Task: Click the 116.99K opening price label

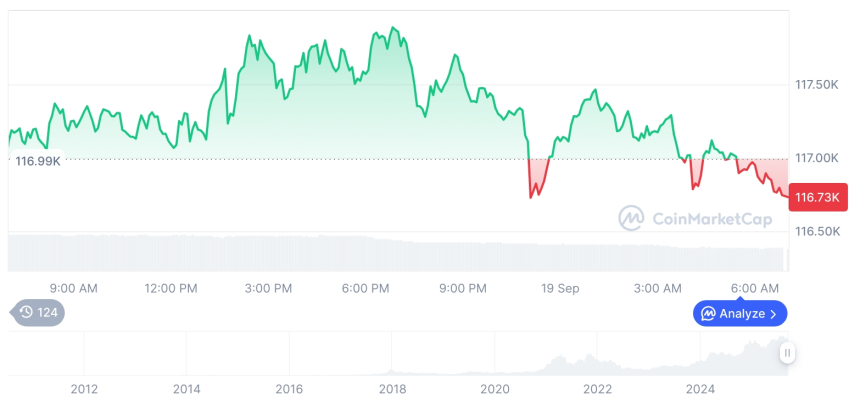Action: click(x=39, y=160)
